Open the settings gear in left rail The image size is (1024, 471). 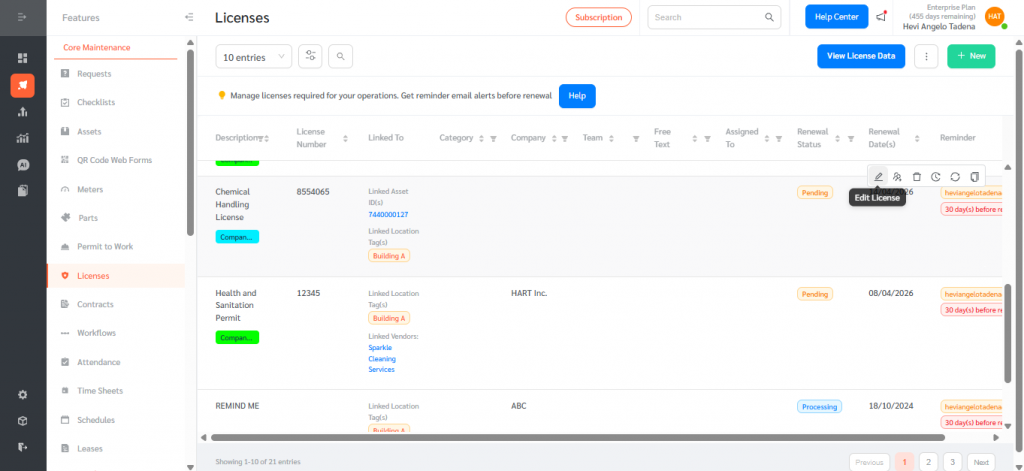click(22, 394)
